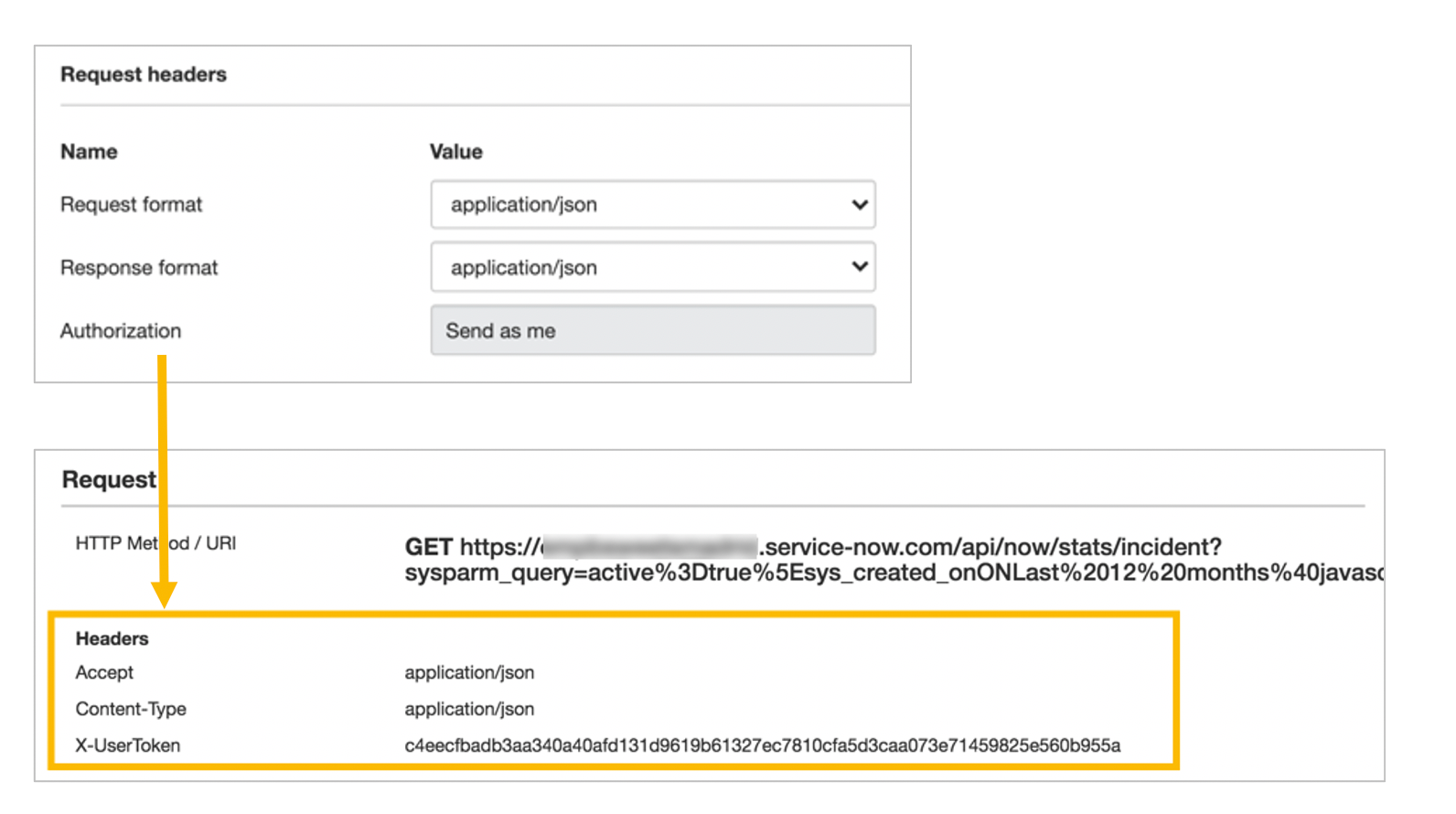The width and height of the screenshot is (1456, 814).
Task: Click the Send as me authorization field
Action: click(651, 330)
